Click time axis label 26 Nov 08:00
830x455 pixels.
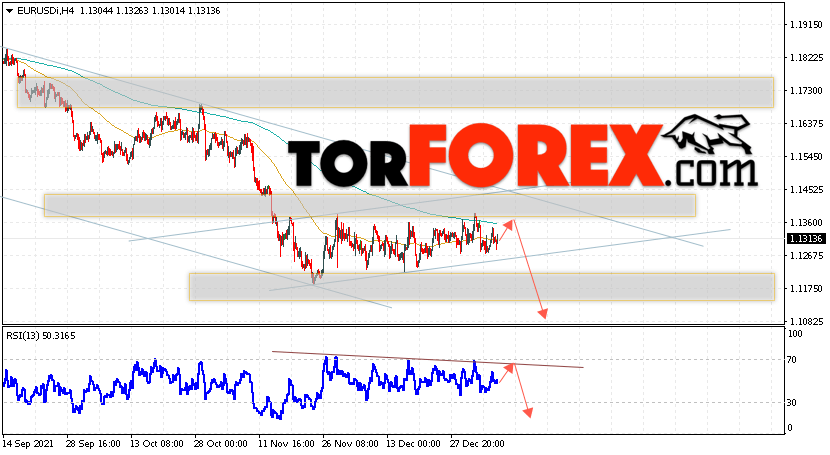click(x=350, y=443)
